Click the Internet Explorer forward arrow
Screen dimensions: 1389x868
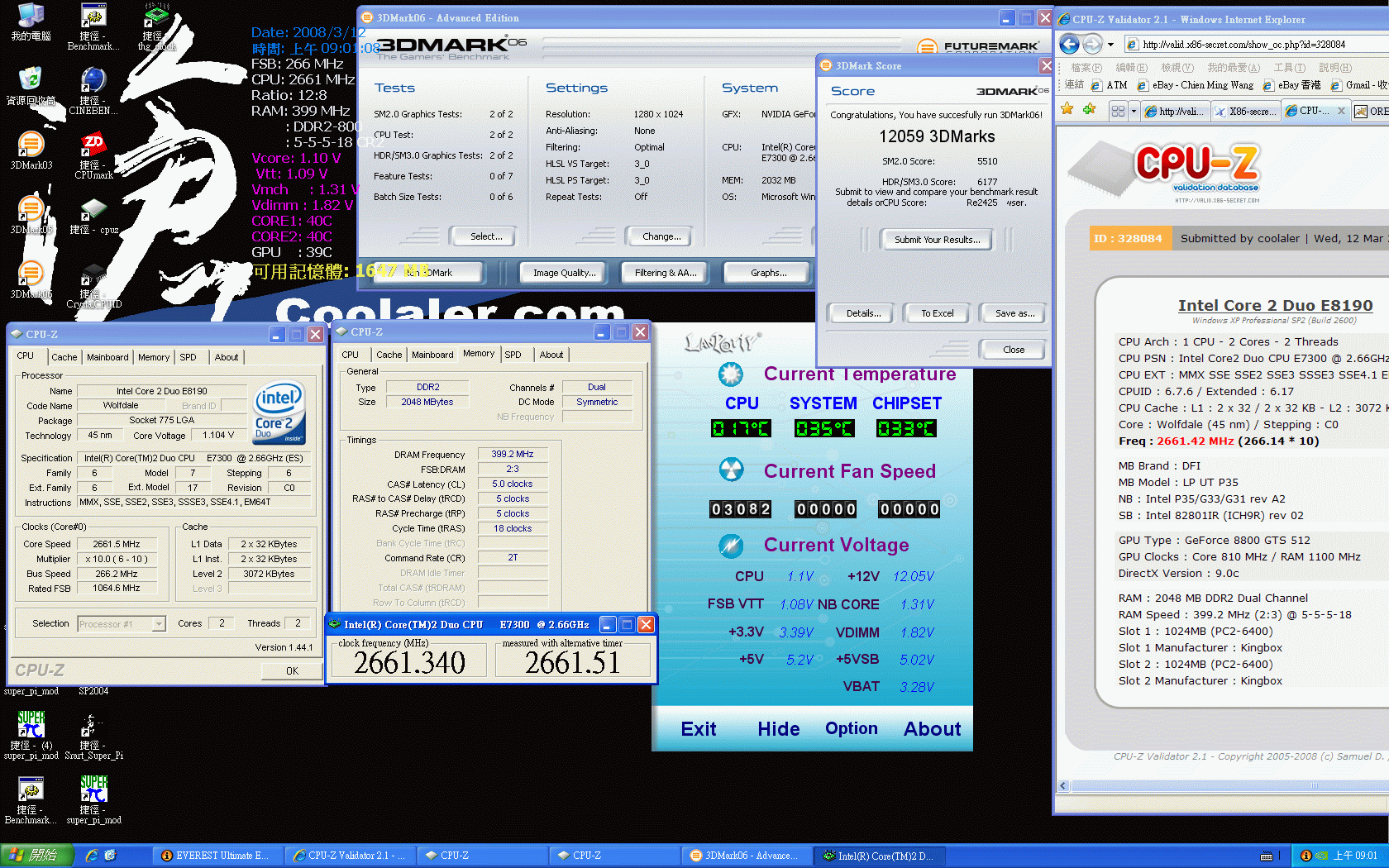point(1092,45)
